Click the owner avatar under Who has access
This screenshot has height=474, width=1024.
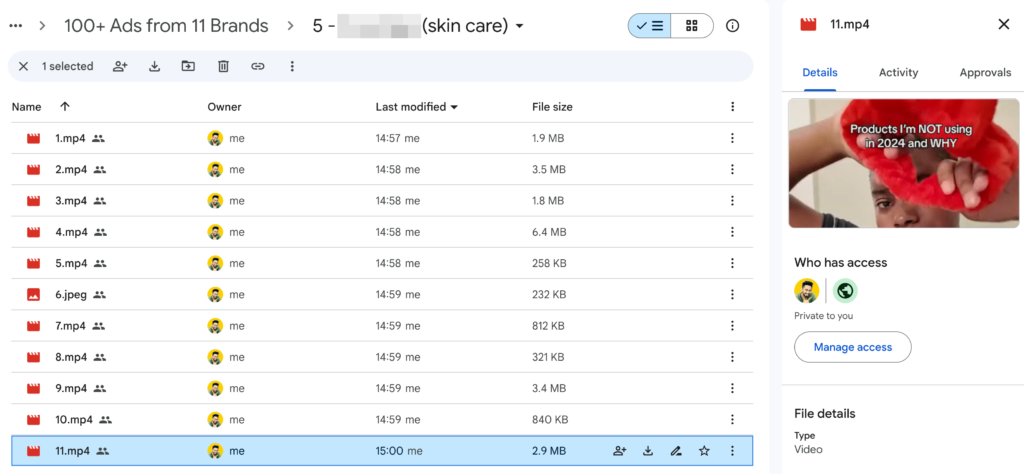point(807,291)
